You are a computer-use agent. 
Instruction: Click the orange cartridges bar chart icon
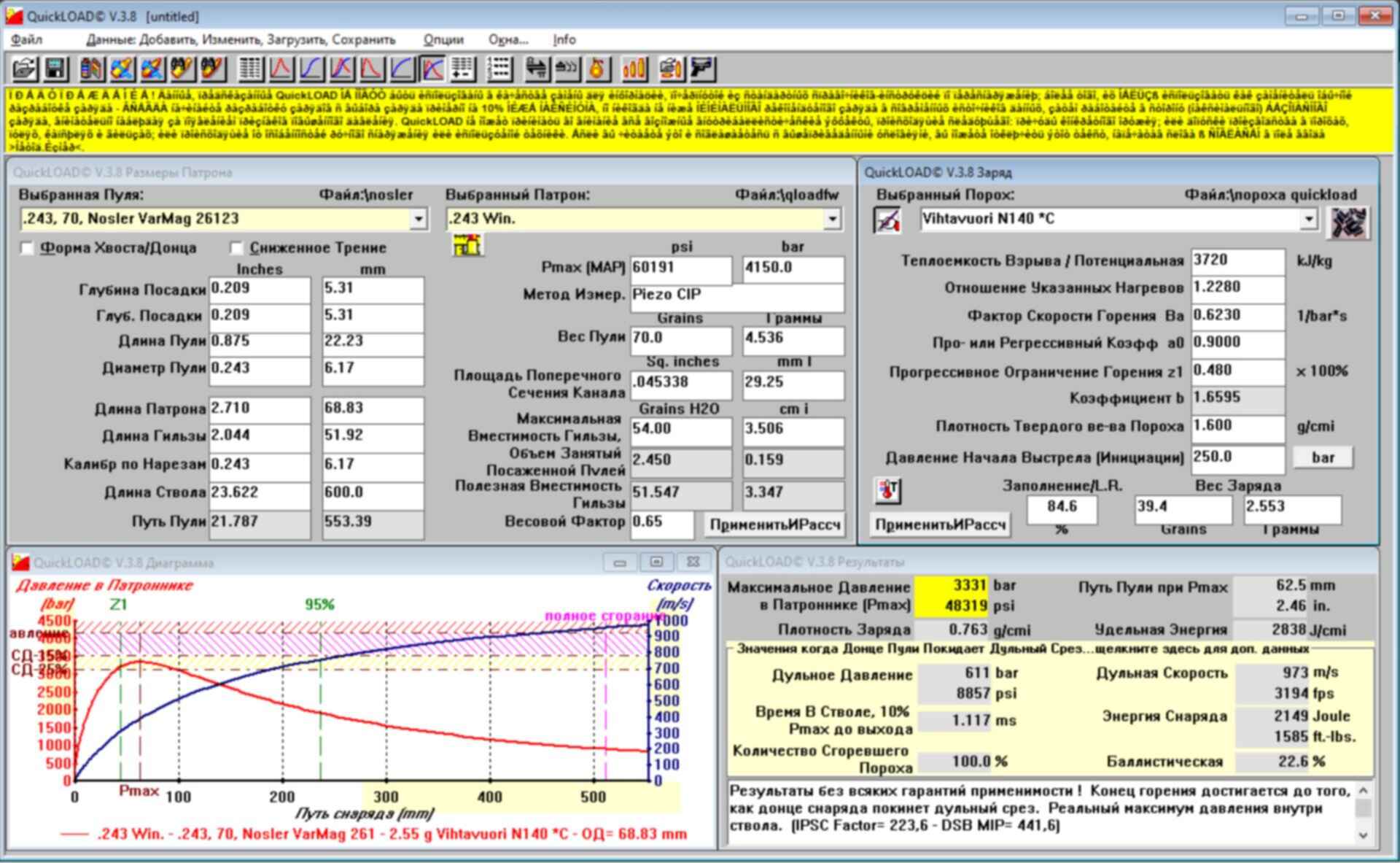(x=634, y=69)
